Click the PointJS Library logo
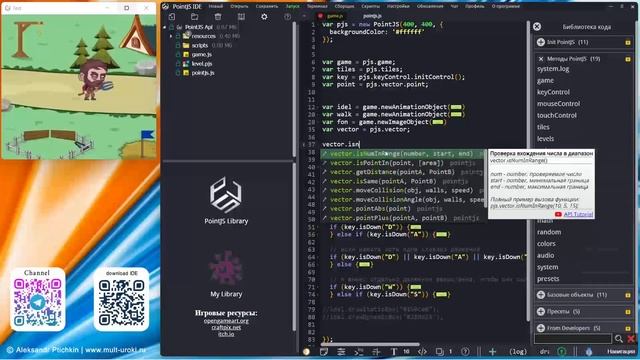 226,195
